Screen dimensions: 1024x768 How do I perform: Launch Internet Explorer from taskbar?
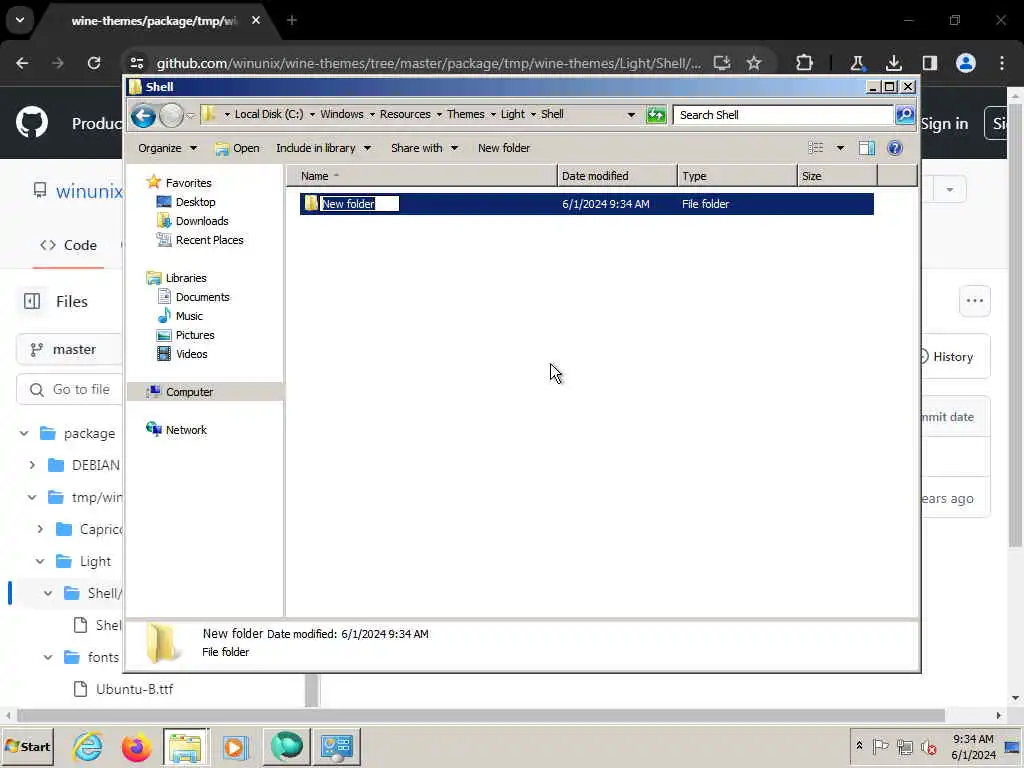tap(88, 746)
